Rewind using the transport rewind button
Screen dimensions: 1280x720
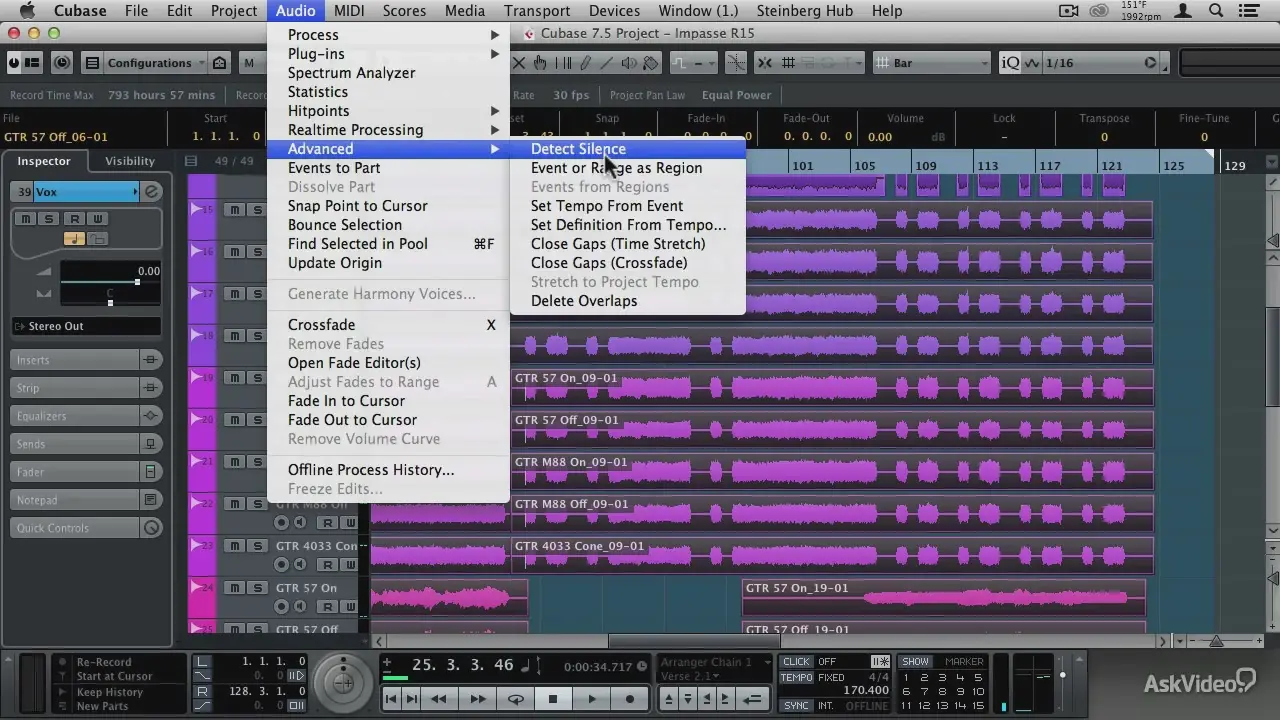(439, 699)
